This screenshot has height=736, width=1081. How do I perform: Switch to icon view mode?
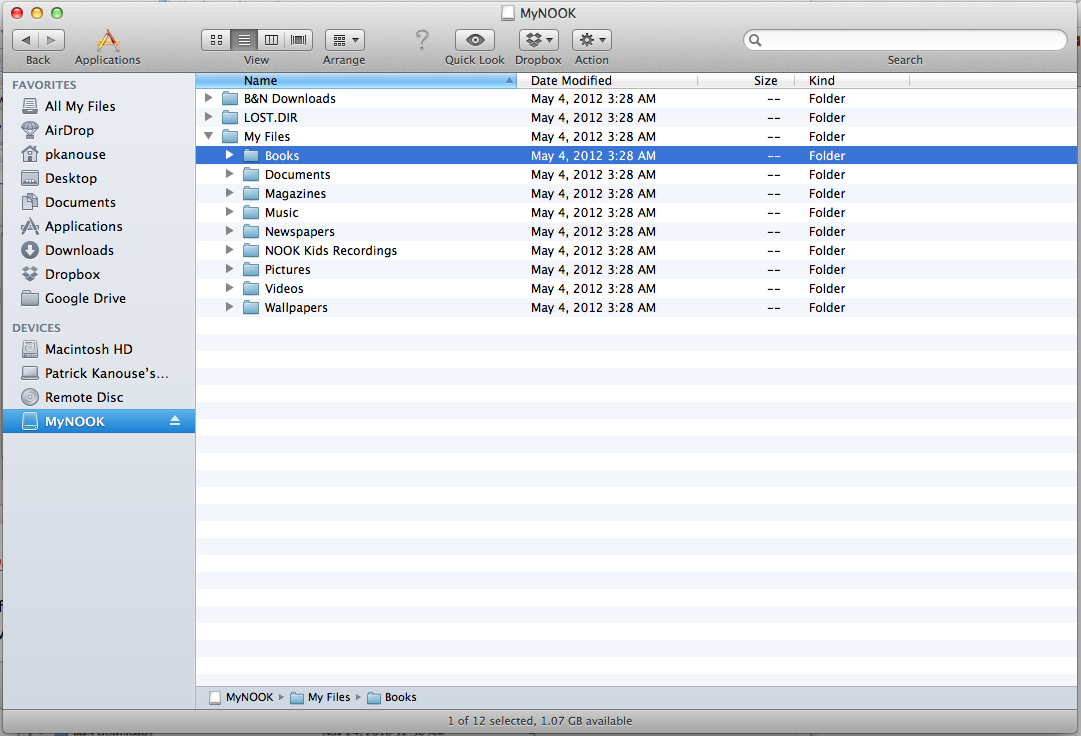(x=216, y=40)
